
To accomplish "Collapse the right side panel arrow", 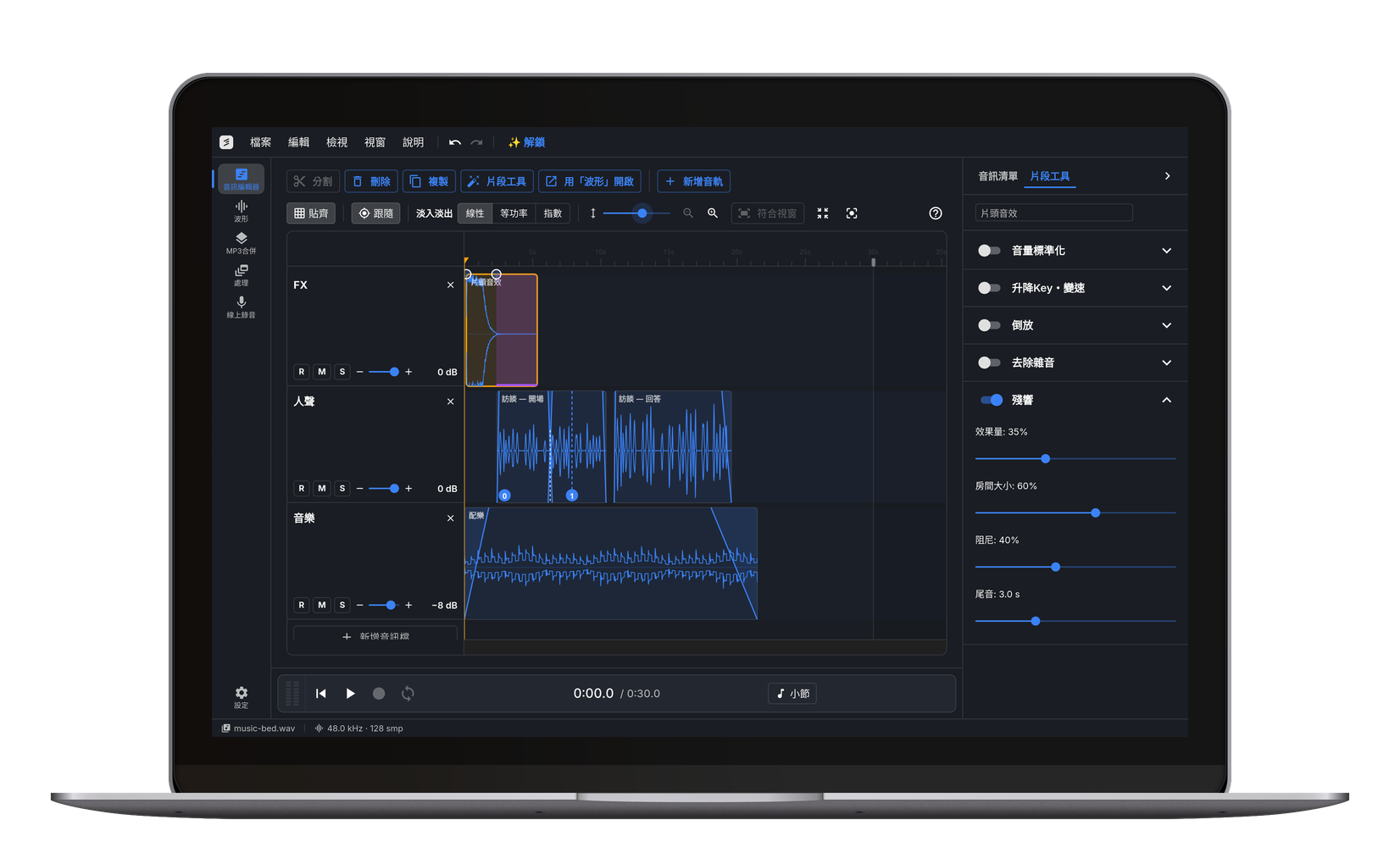I will point(1168,176).
